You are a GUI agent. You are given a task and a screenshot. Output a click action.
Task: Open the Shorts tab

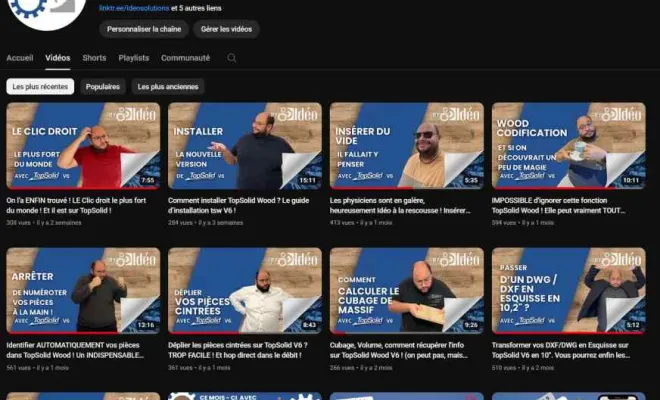click(94, 58)
